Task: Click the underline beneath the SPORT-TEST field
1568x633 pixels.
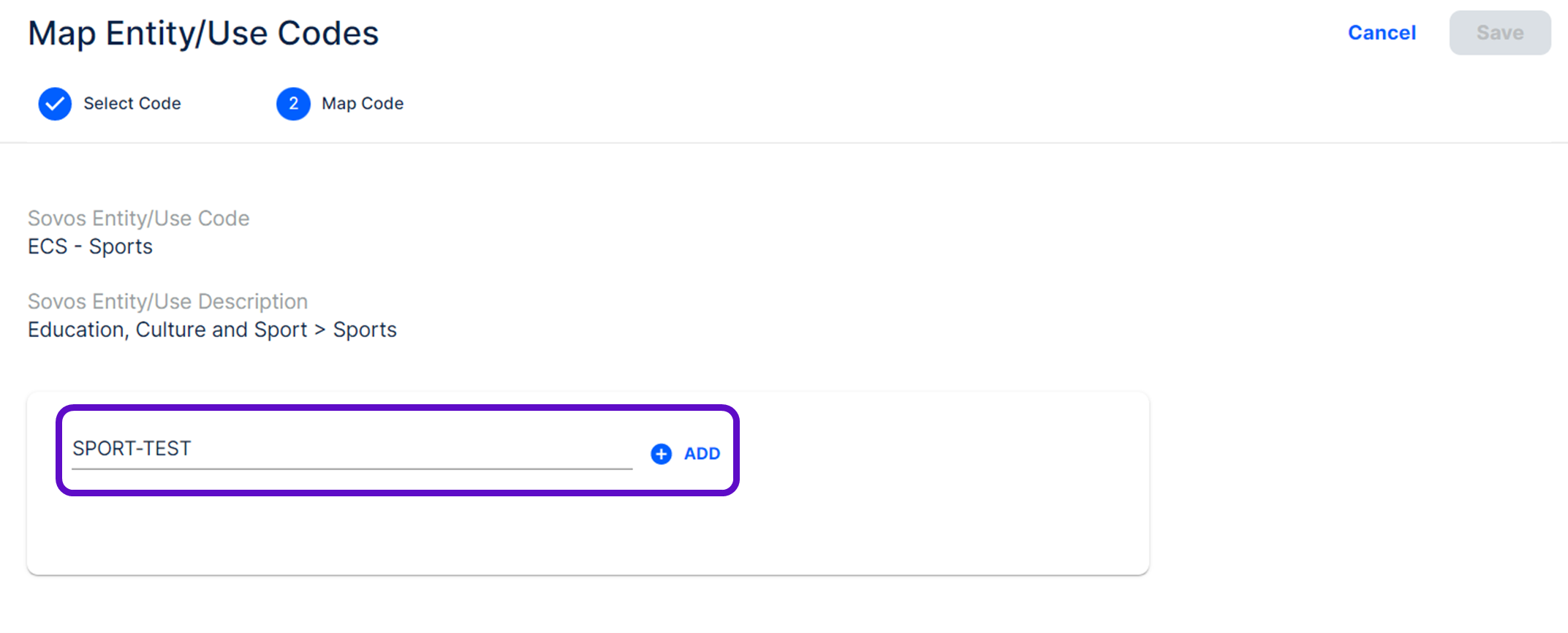Action: click(351, 469)
